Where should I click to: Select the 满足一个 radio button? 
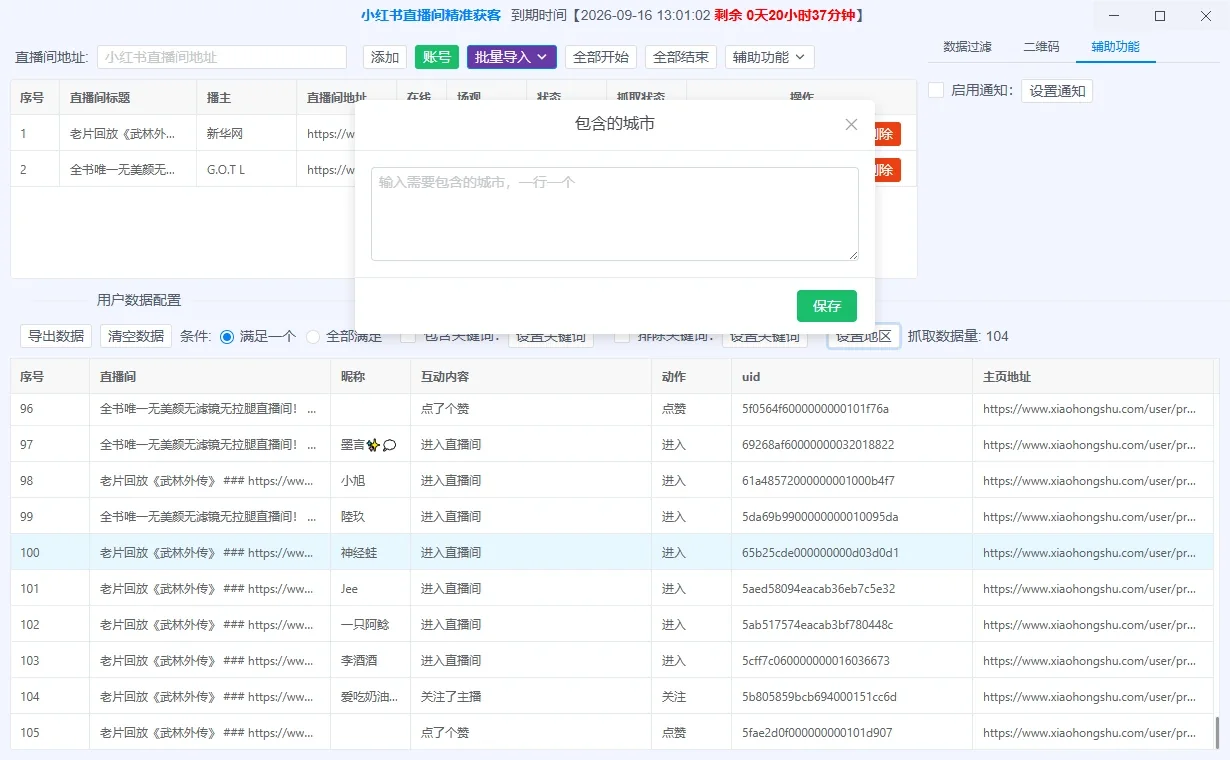click(227, 336)
